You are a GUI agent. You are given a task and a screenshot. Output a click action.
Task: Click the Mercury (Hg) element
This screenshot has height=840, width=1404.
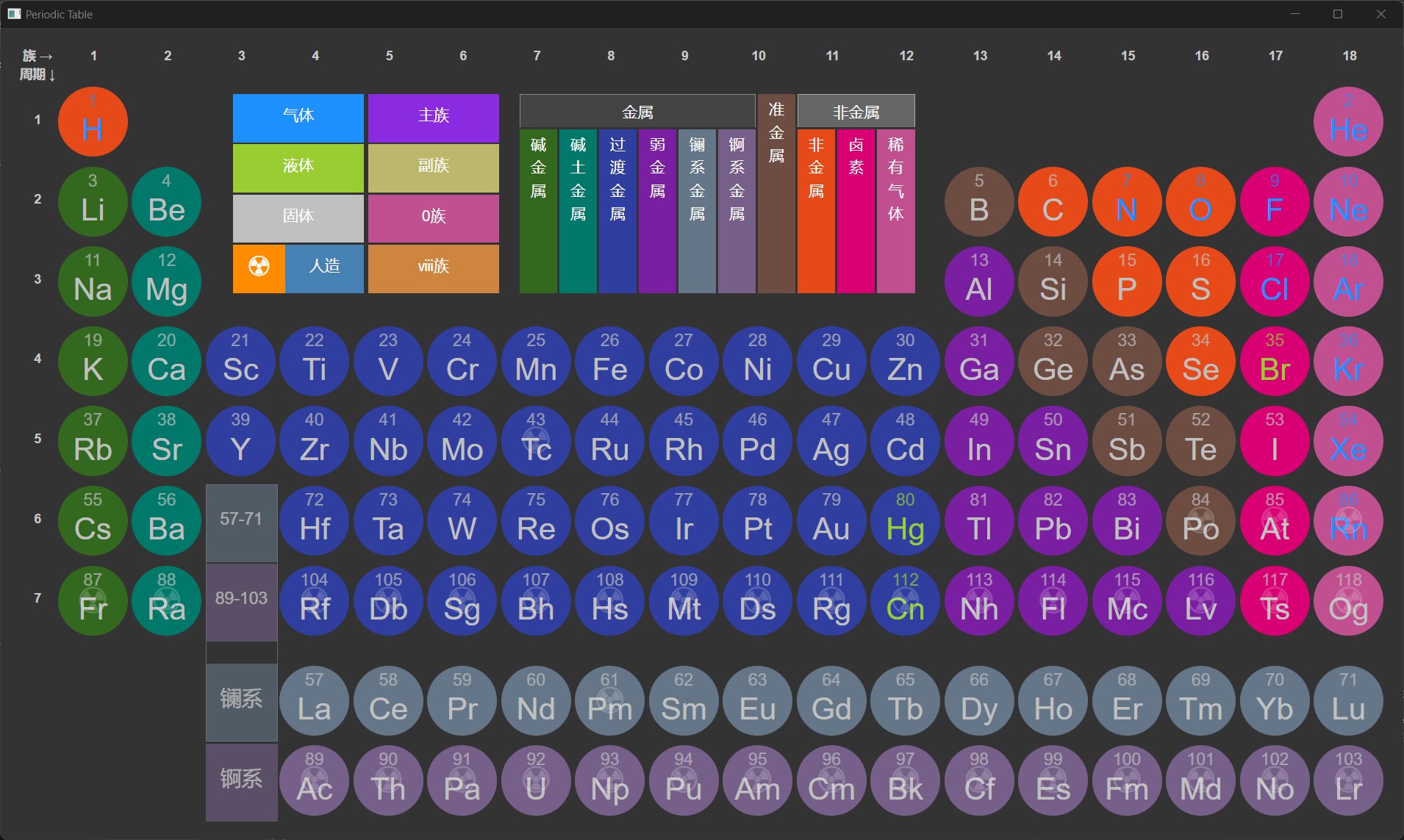[905, 521]
